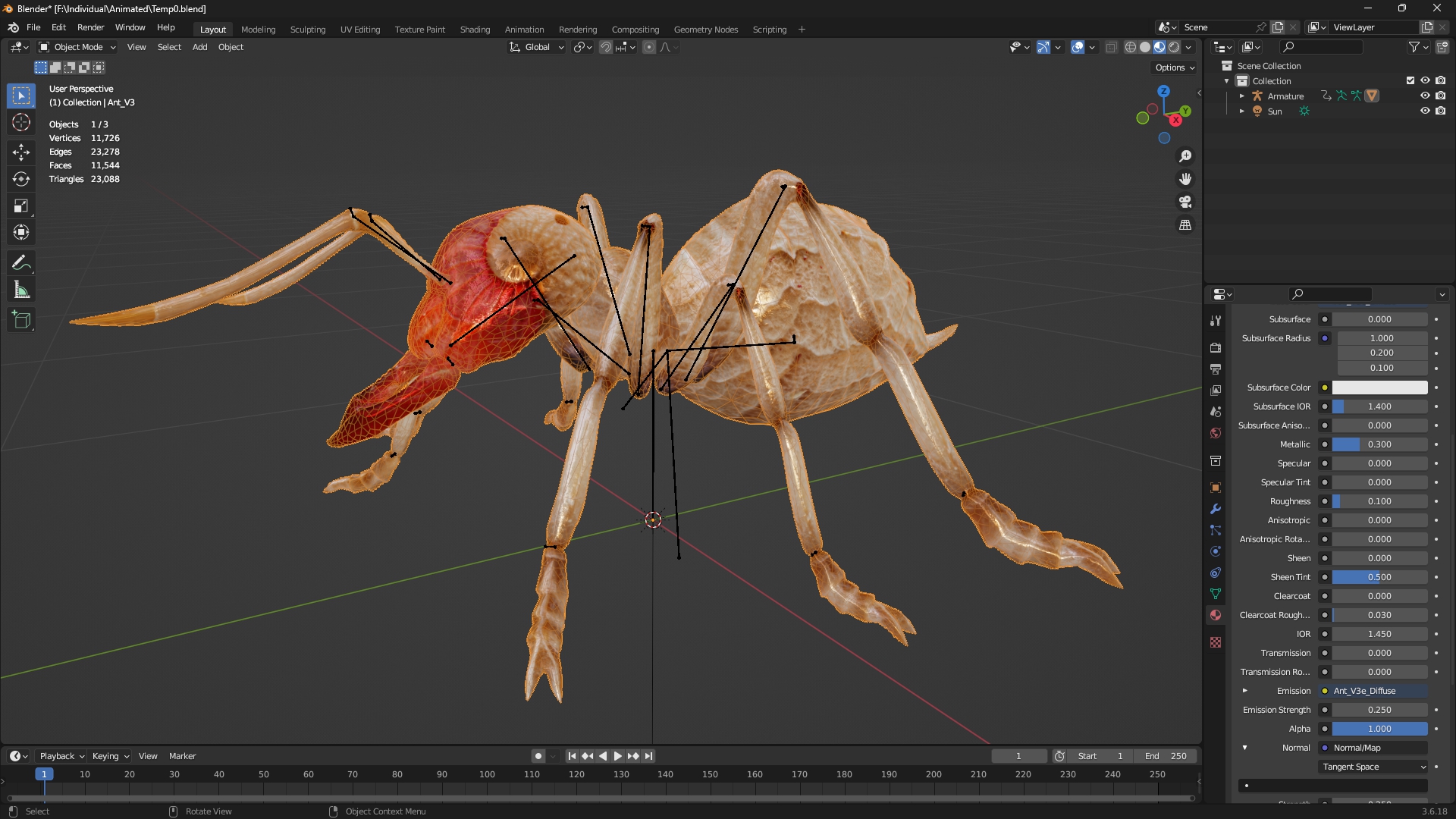This screenshot has width=1456, height=819.
Task: Click the Add Cube tool
Action: coord(21,320)
